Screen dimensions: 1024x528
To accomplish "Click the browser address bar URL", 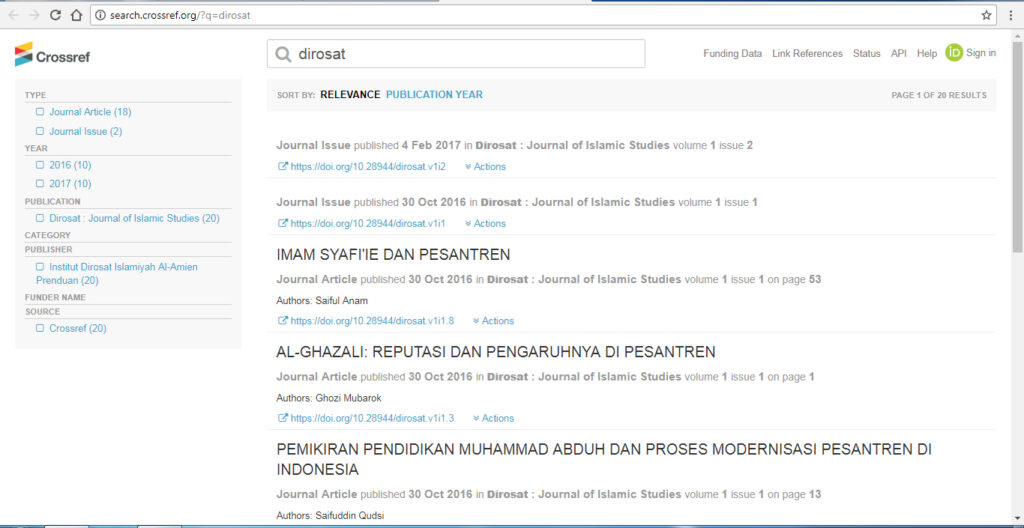I will click(179, 15).
